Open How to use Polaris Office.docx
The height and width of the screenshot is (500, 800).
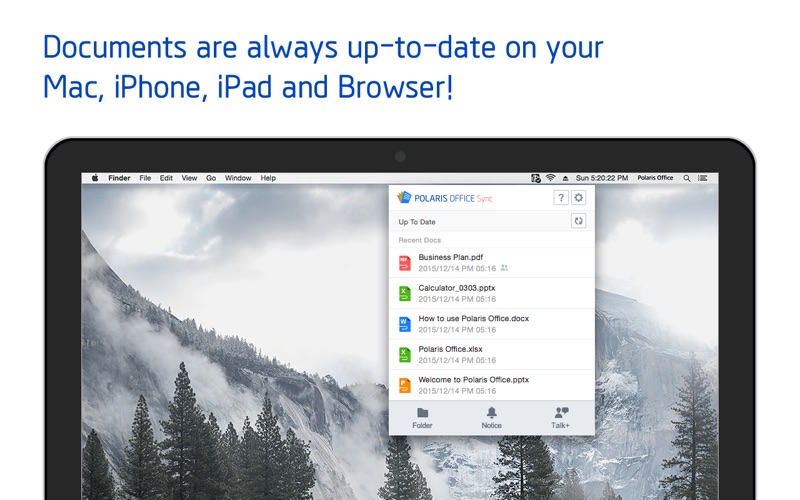click(x=492, y=324)
